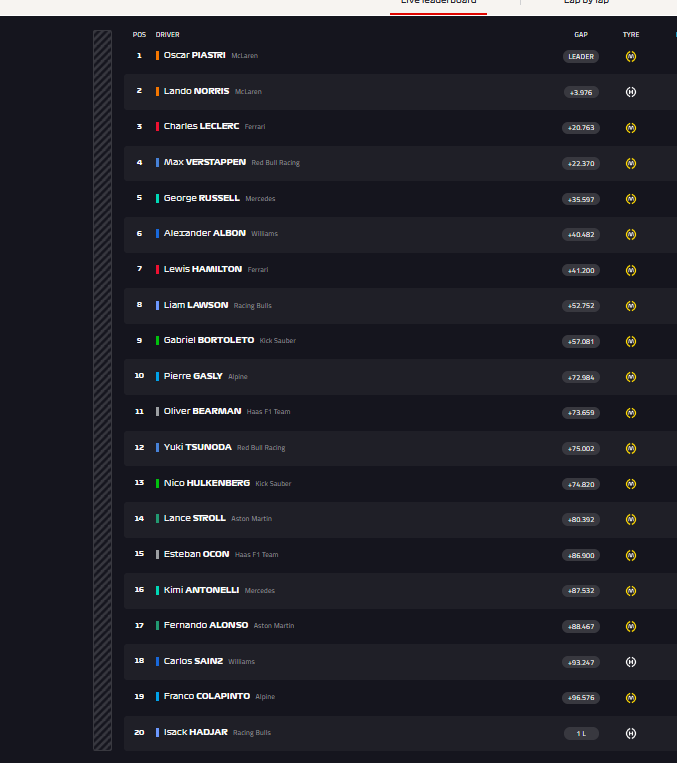Click the striped vertical track bar
Image resolution: width=677 pixels, height=763 pixels.
(x=102, y=390)
